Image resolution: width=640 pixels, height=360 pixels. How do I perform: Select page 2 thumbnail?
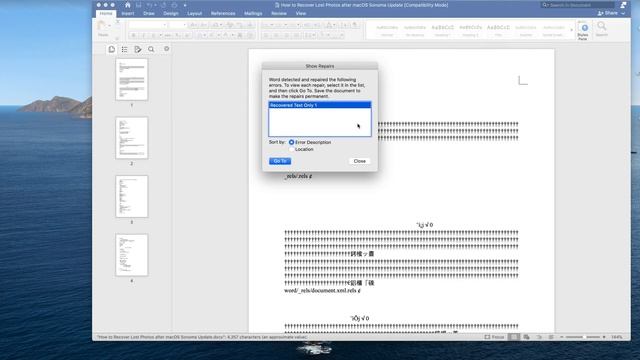131,138
